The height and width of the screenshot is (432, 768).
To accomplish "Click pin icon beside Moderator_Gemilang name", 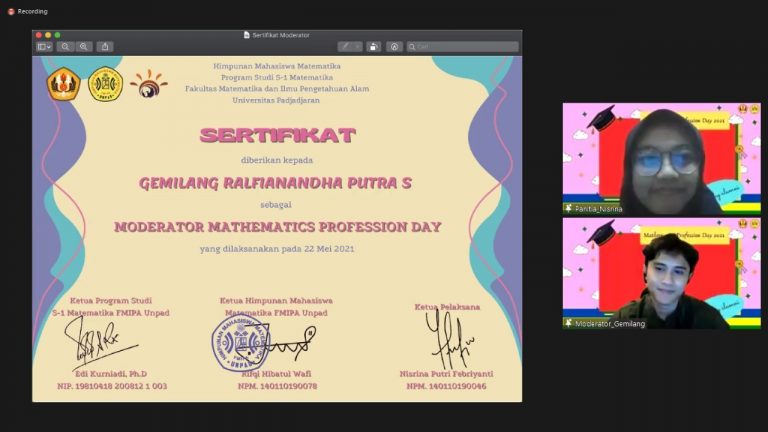I will coord(568,323).
